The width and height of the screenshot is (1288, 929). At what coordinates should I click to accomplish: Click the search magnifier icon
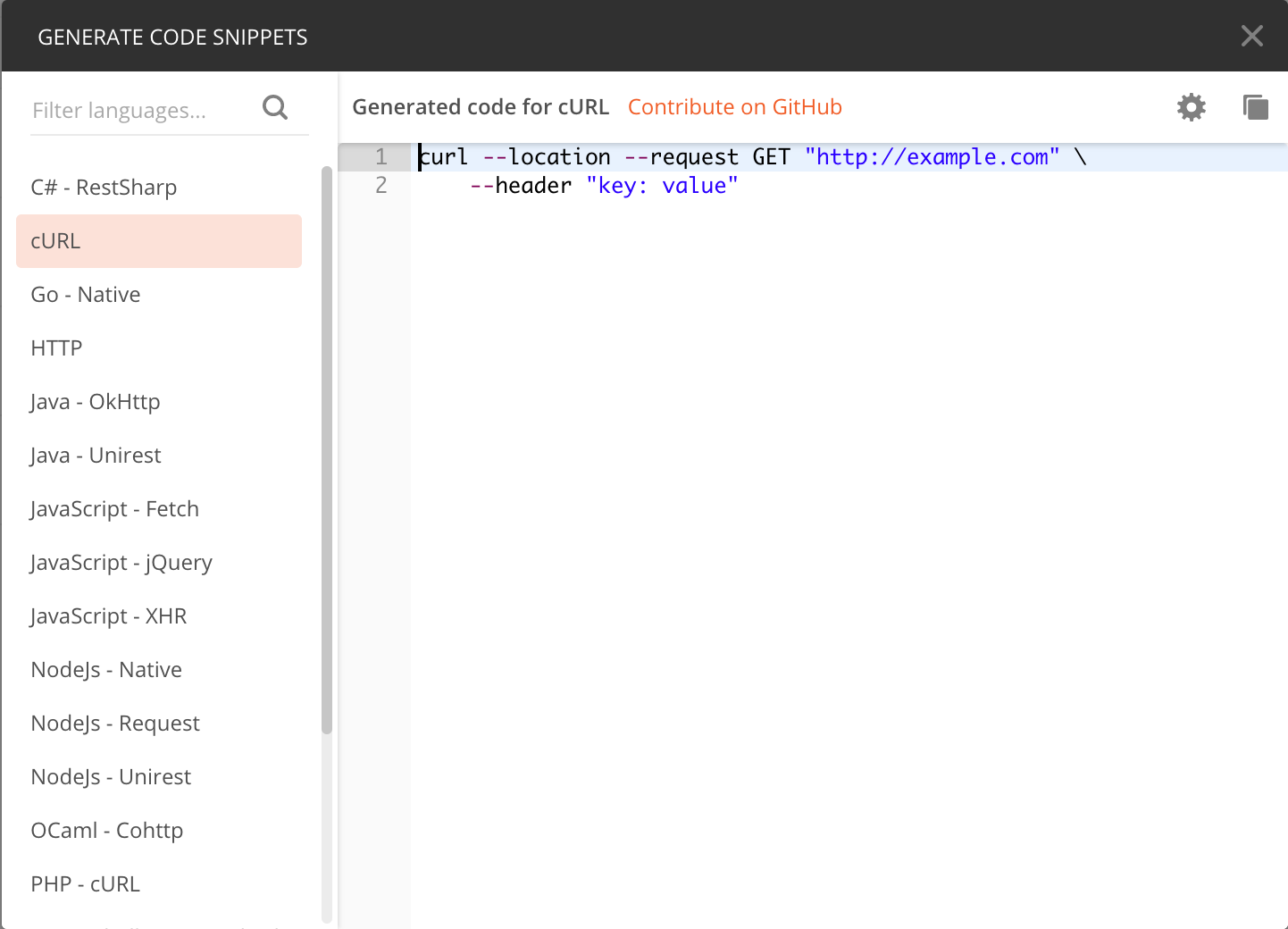coord(275,107)
